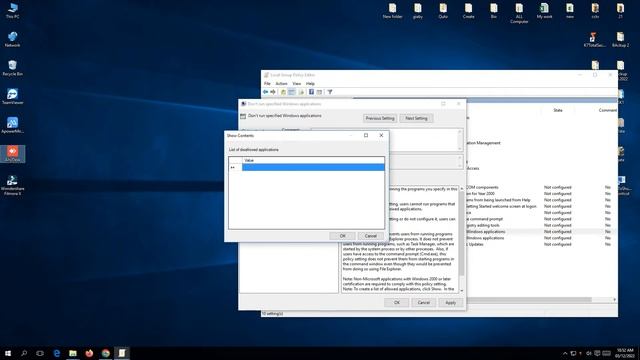Click the Help book icon in the editor toolbar

(311, 92)
